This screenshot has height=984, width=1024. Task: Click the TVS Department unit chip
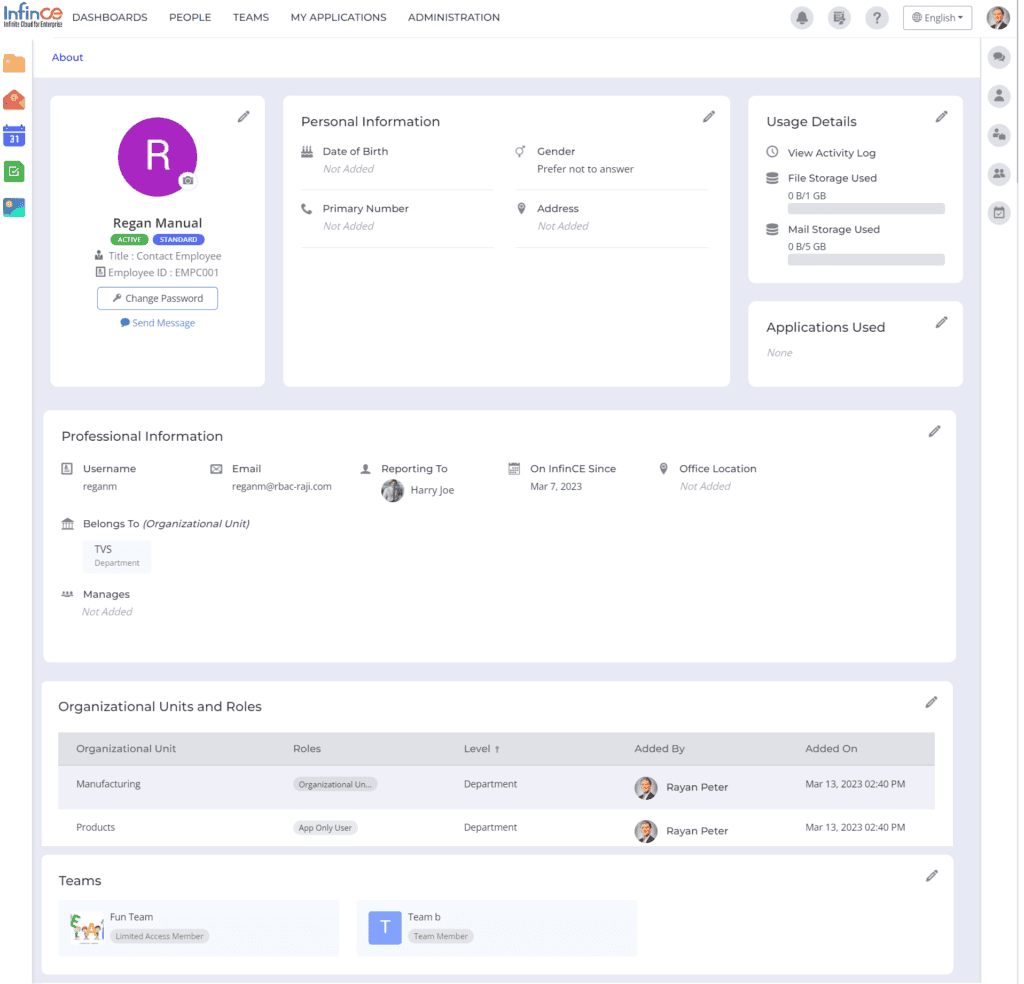(x=117, y=556)
